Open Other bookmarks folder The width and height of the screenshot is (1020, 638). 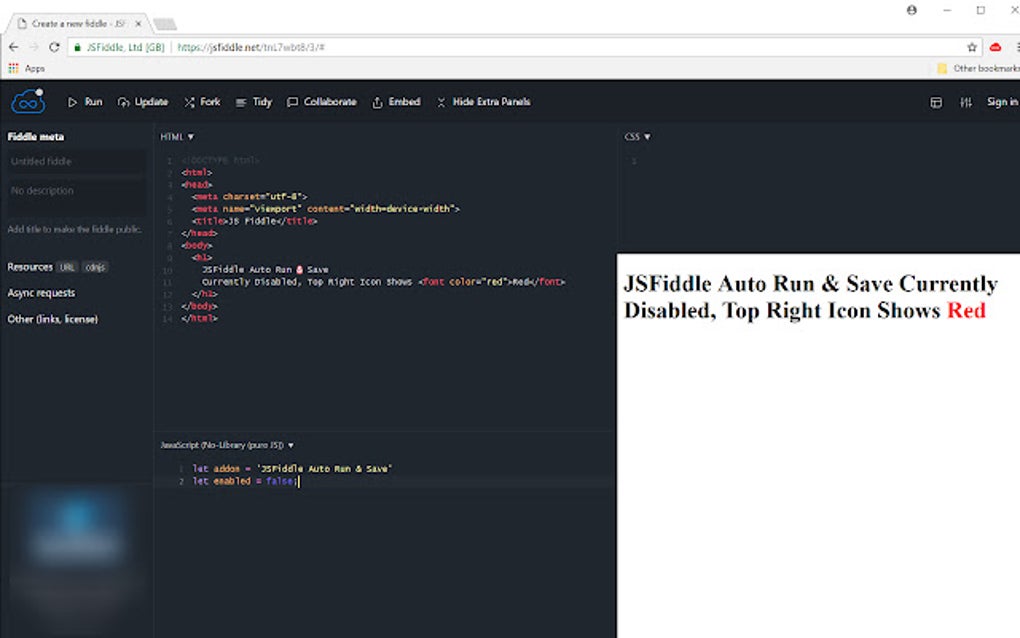978,68
